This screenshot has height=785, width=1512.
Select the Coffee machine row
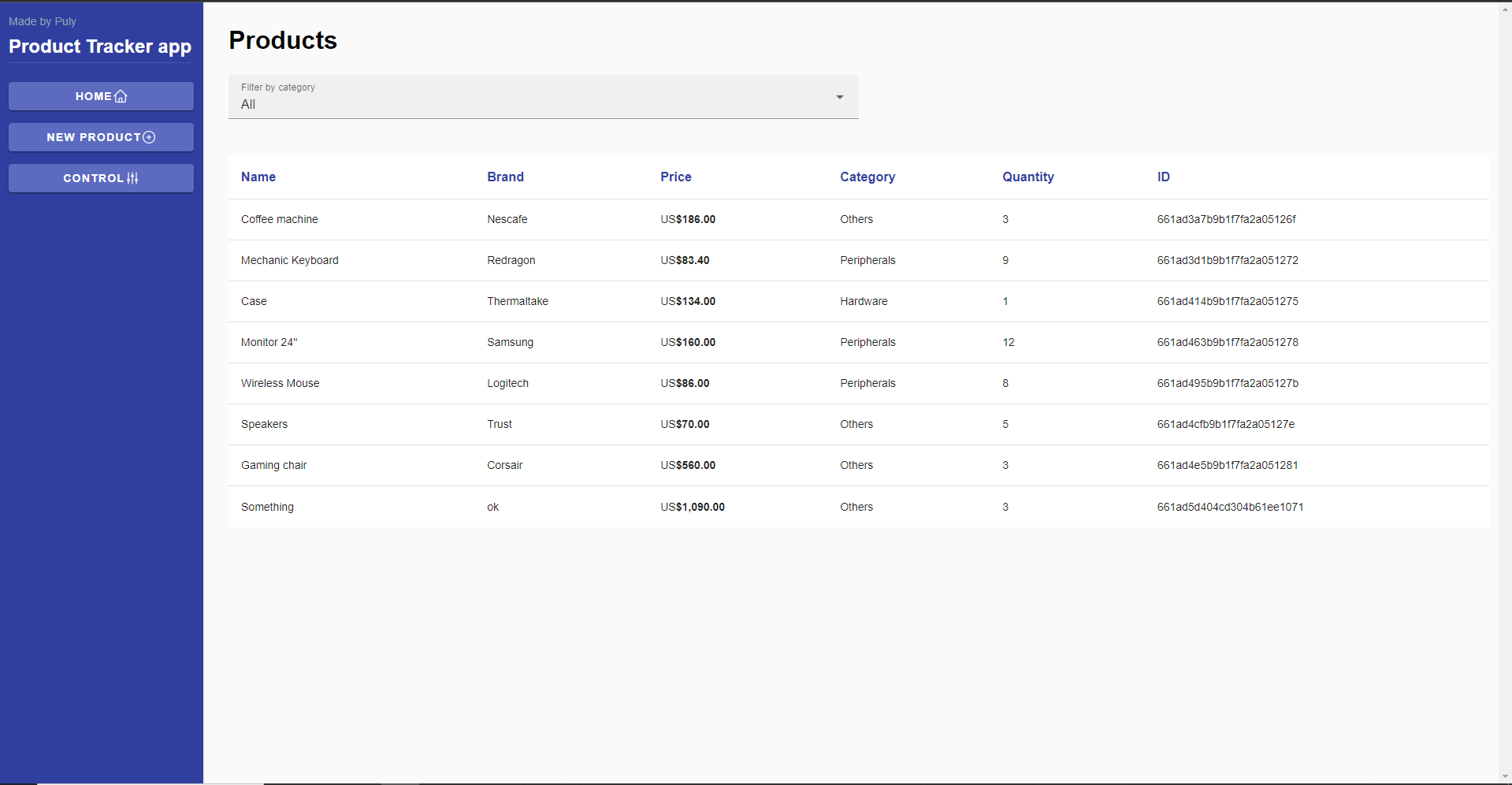click(x=552, y=219)
